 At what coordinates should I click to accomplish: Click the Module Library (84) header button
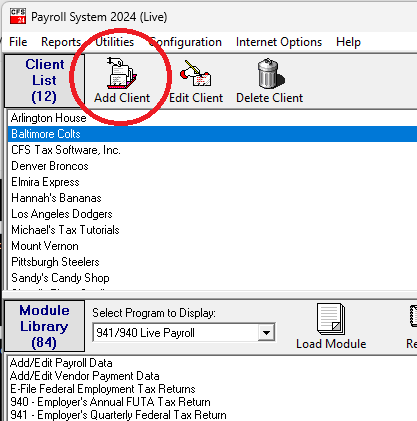click(44, 326)
